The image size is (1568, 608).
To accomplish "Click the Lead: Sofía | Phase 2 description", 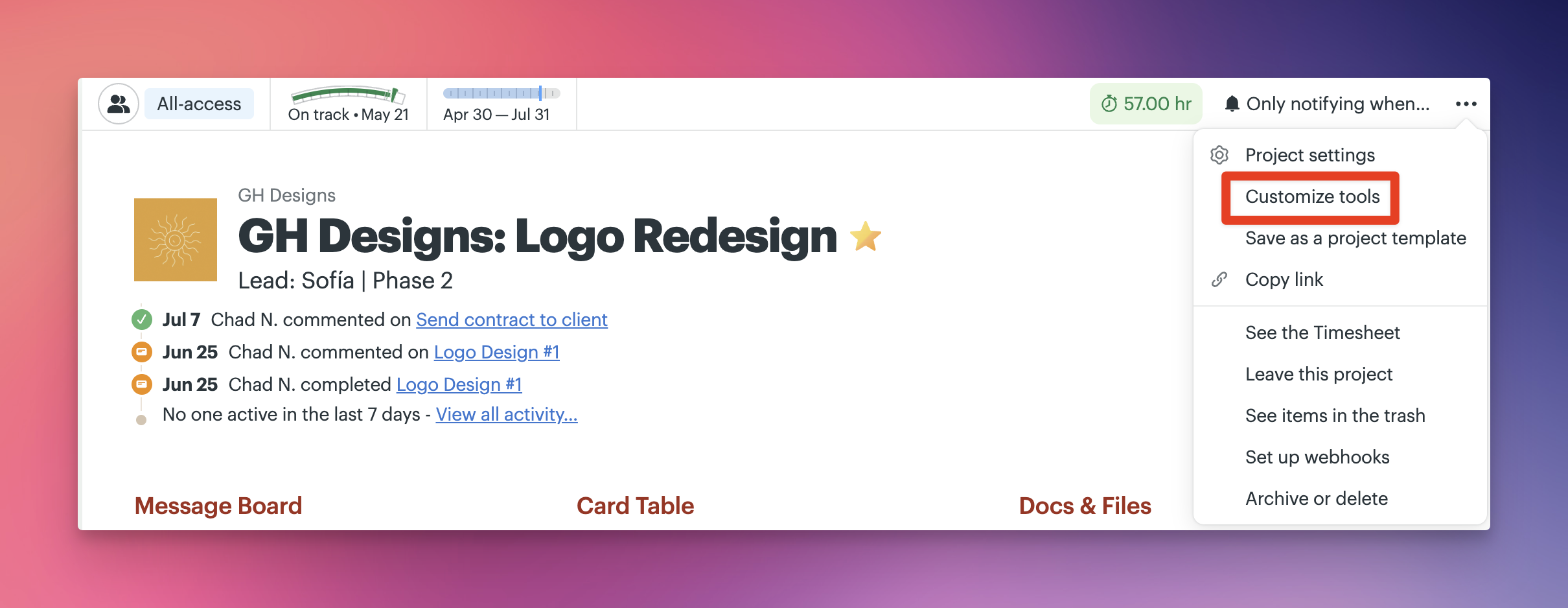I will [345, 281].
